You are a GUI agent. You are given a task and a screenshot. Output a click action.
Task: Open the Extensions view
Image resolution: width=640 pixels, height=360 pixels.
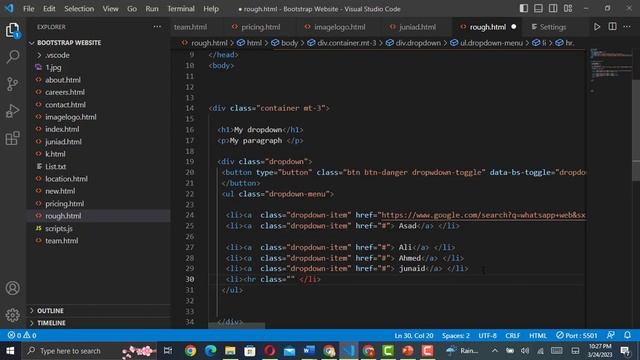point(13,138)
